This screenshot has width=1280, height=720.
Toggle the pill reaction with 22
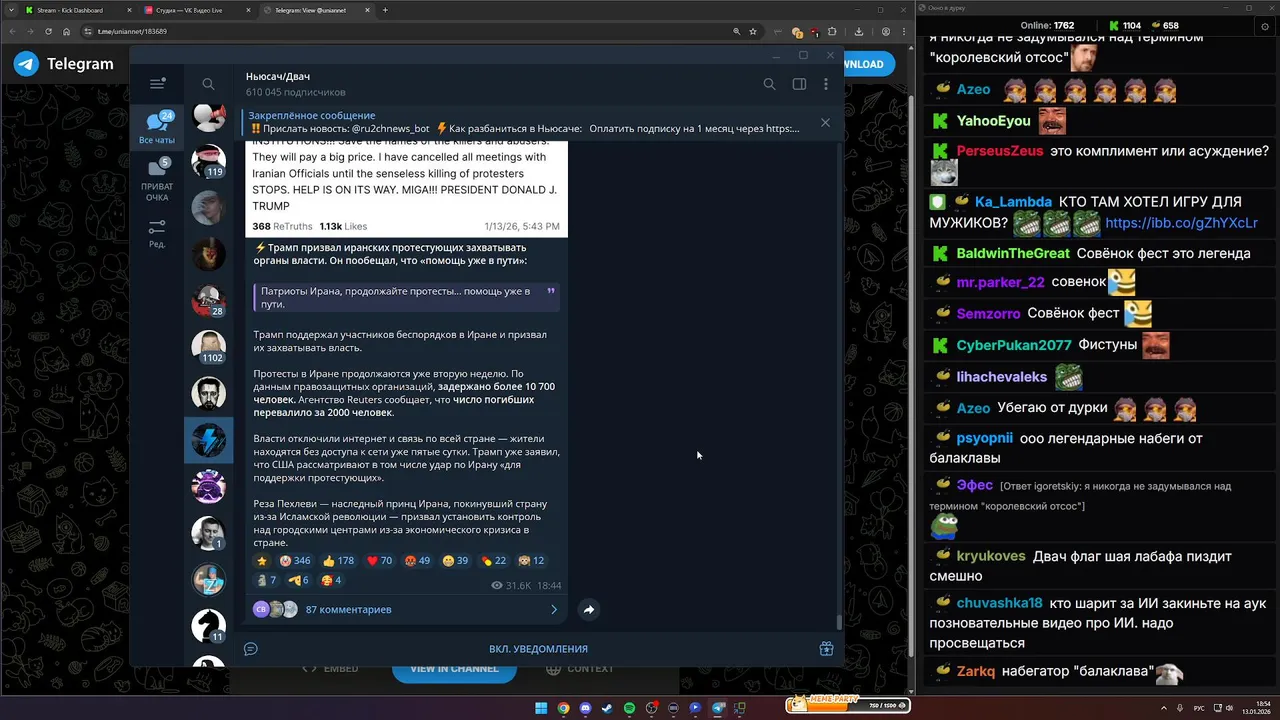(x=494, y=561)
